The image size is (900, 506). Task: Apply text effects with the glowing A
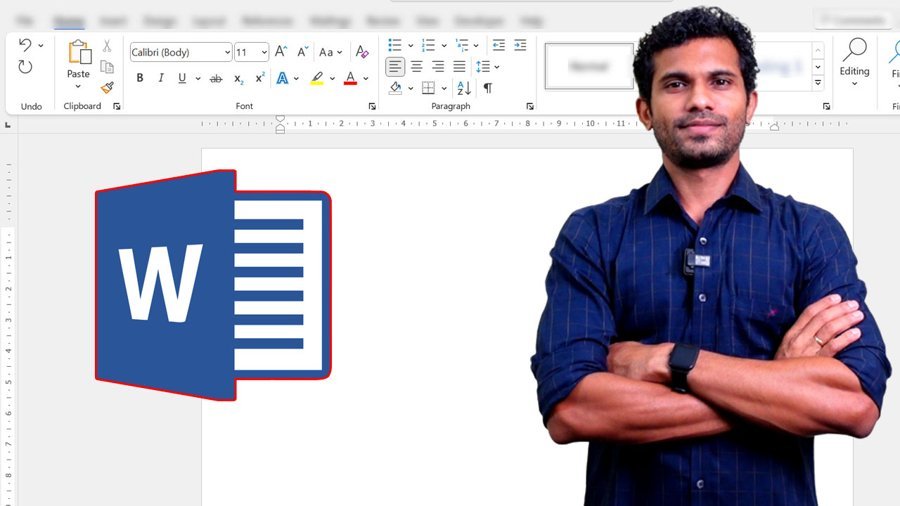(282, 78)
